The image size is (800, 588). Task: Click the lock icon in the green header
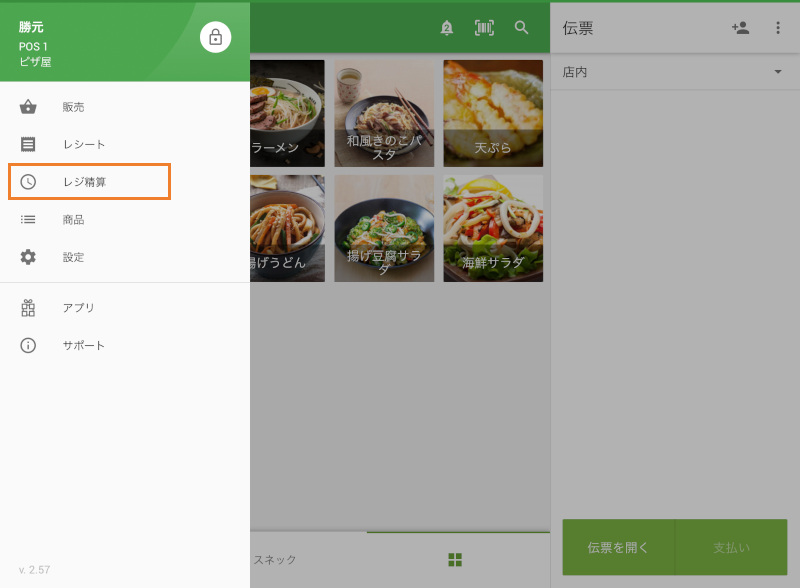pos(216,35)
